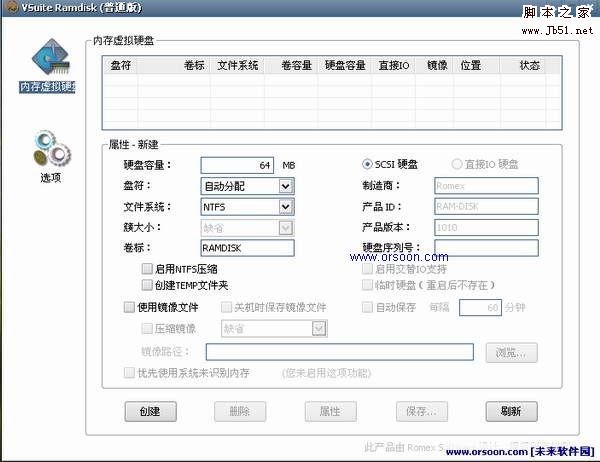Click the VSuite Ramdisk title bar icon
The width and height of the screenshot is (600, 462).
(12, 7)
